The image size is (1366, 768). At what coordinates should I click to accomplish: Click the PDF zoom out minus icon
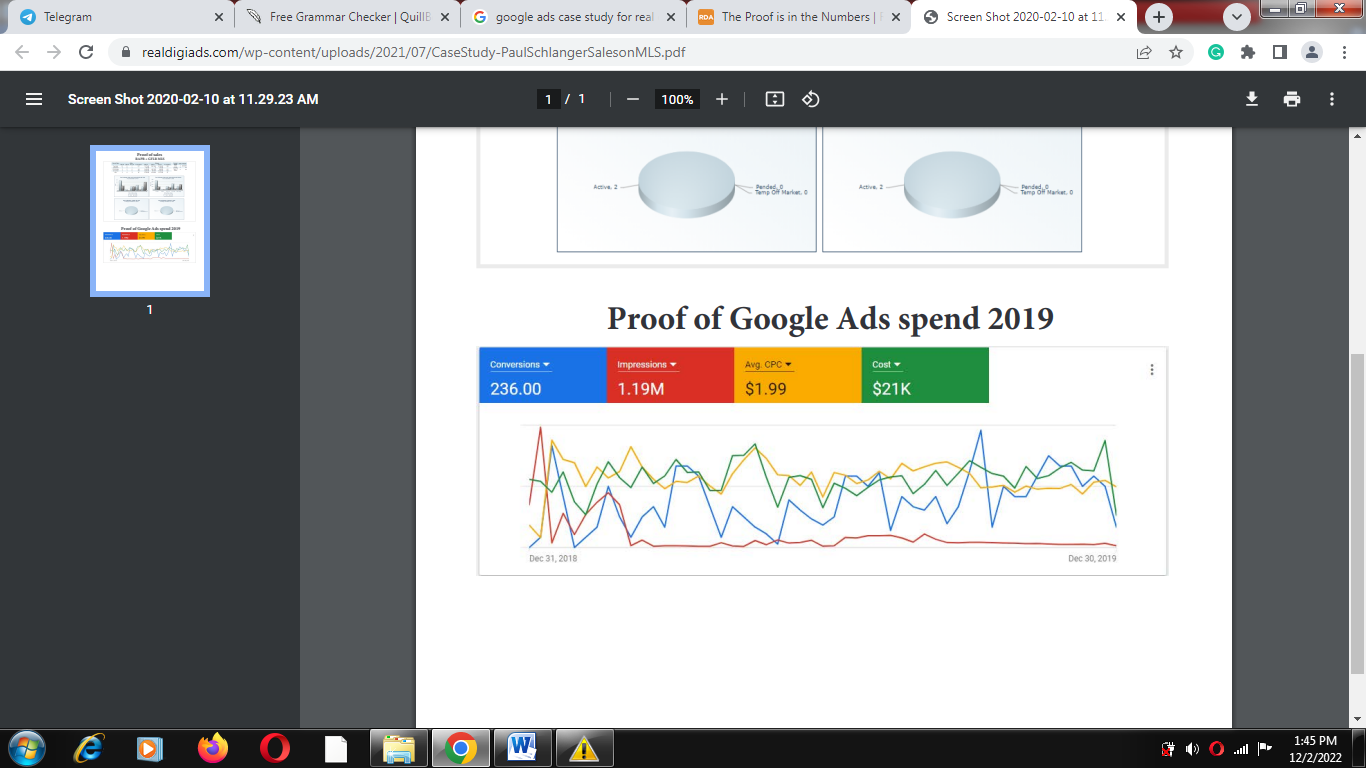coord(632,99)
